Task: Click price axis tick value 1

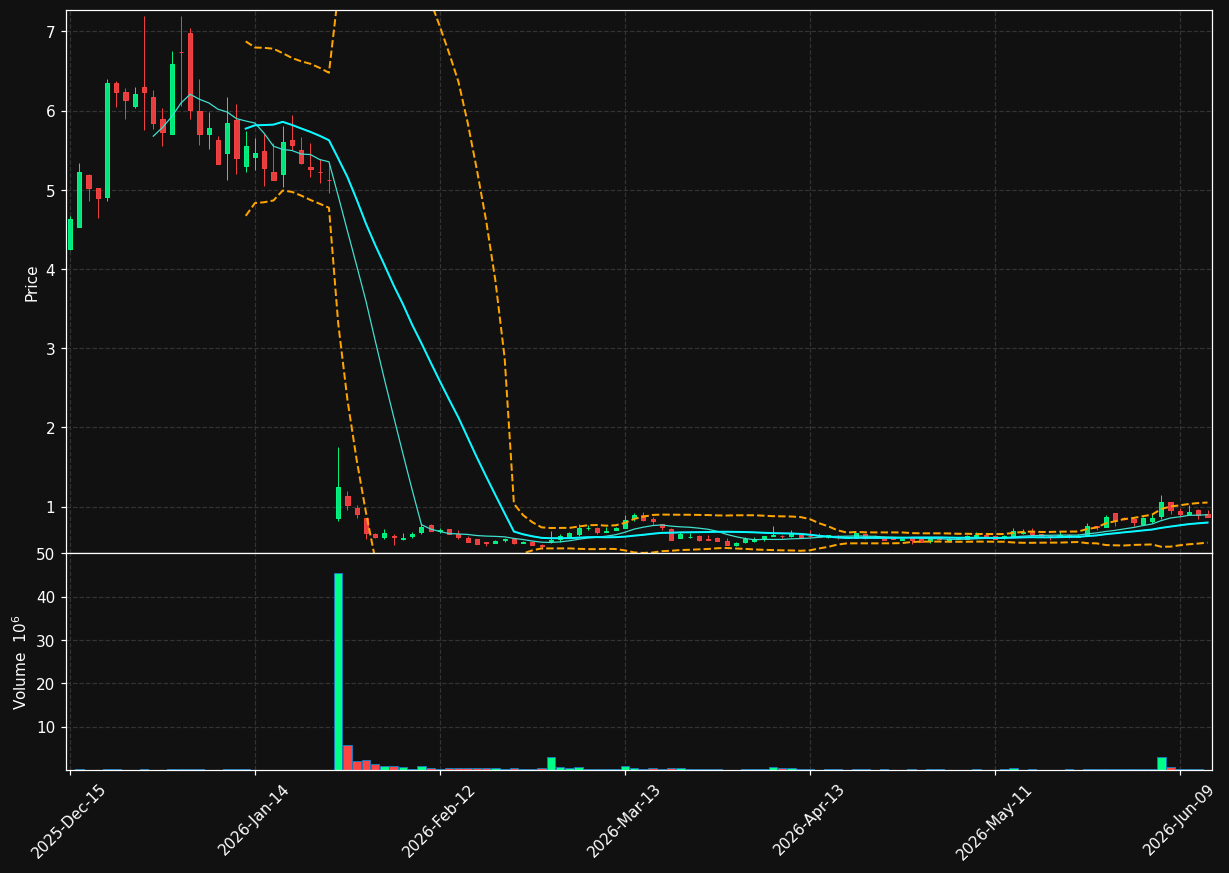Action: tap(52, 507)
